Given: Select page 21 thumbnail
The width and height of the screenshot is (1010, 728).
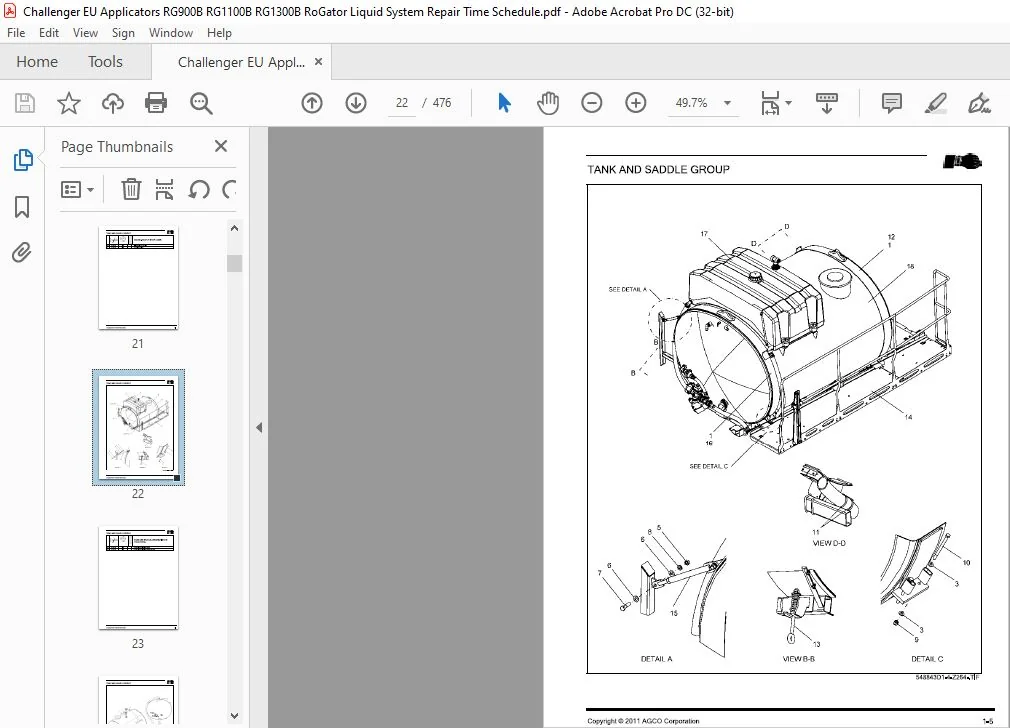Looking at the screenshot, I should click(138, 278).
